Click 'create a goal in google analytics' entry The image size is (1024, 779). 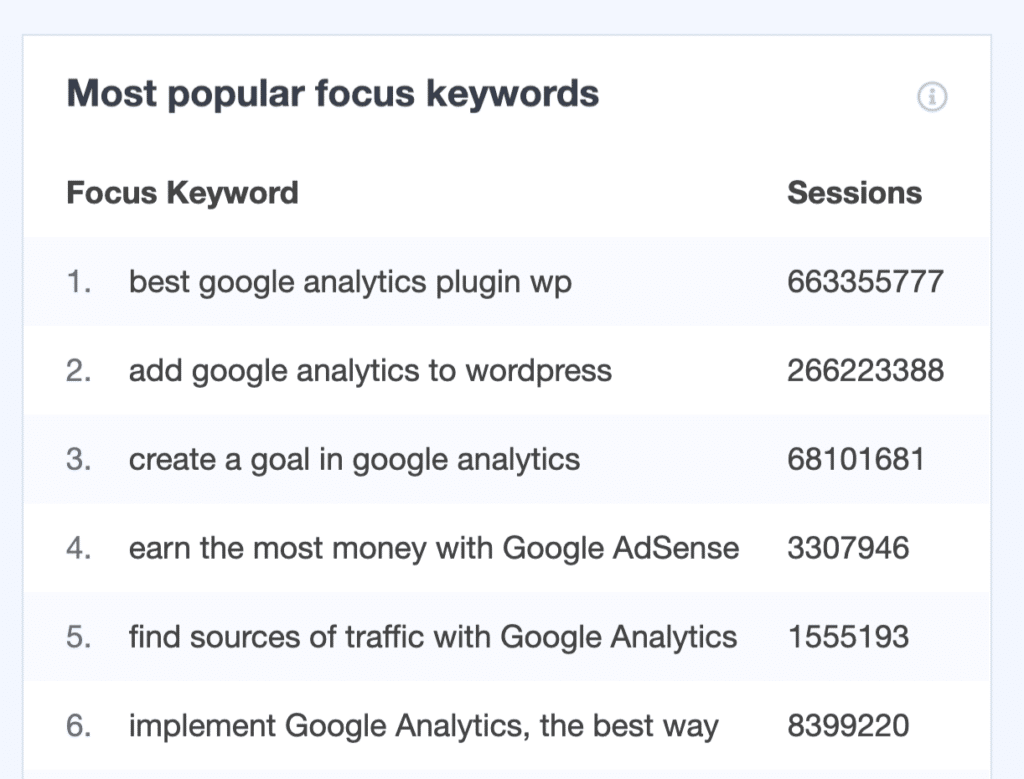tap(354, 459)
